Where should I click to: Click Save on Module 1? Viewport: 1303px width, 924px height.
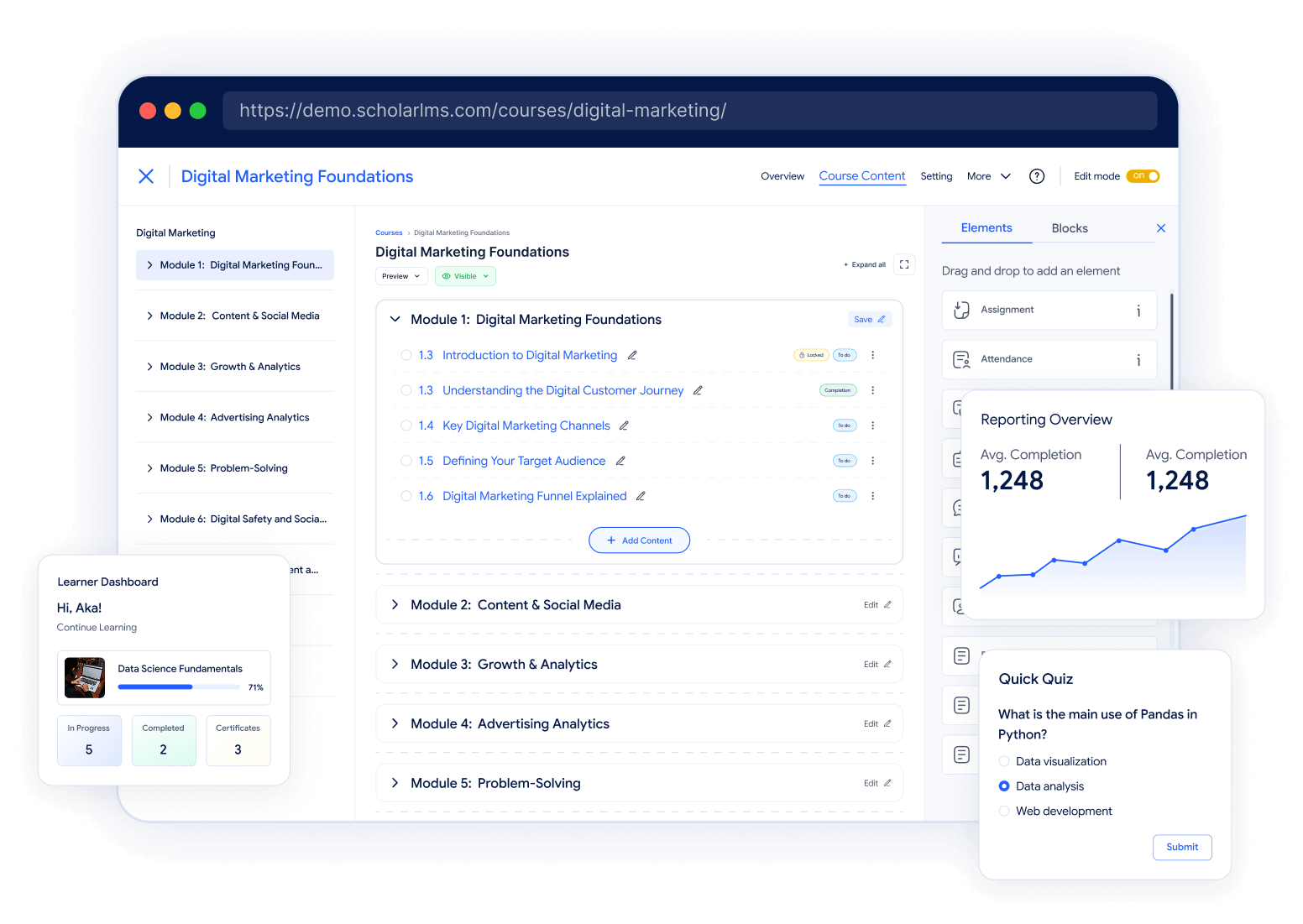click(x=870, y=320)
